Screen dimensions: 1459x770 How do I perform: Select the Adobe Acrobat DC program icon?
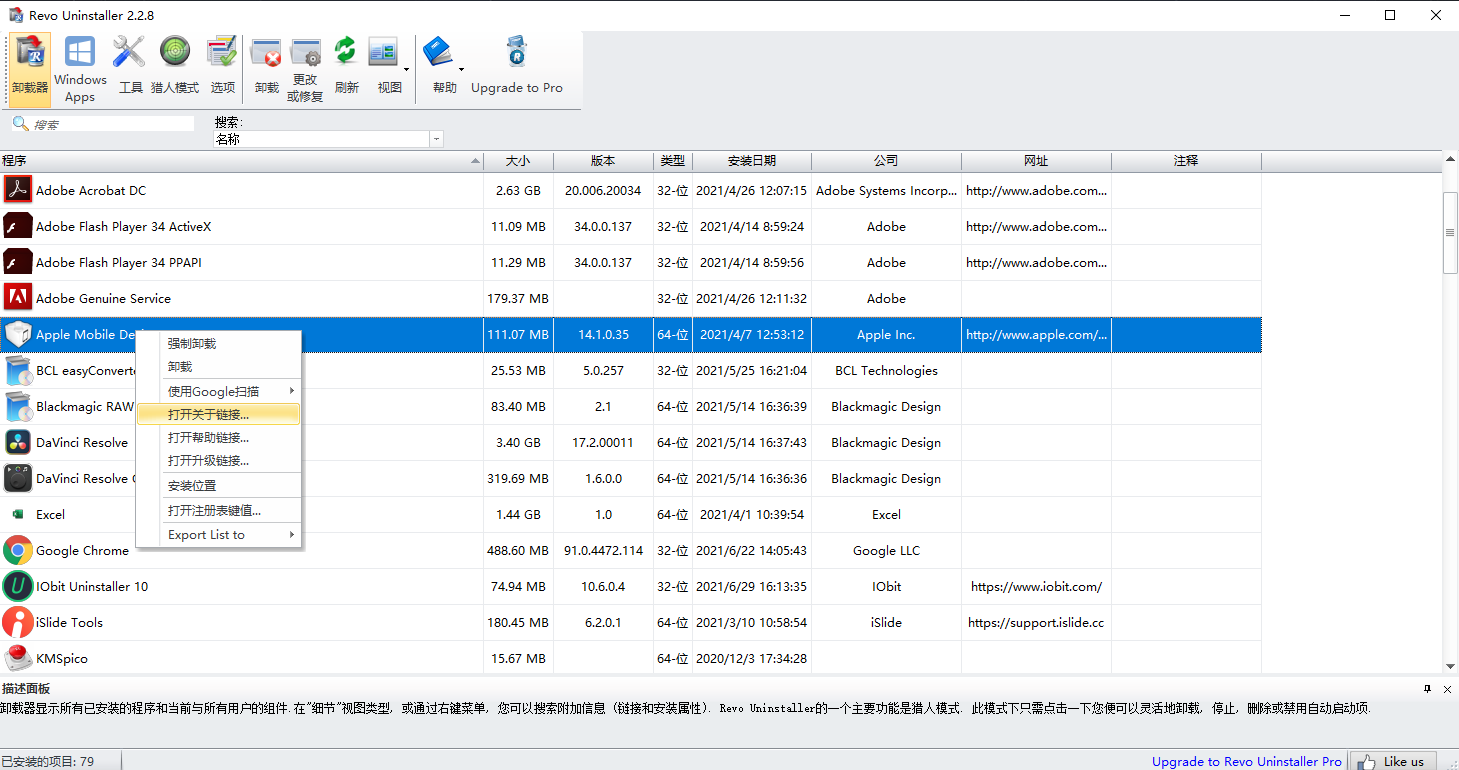[18, 190]
